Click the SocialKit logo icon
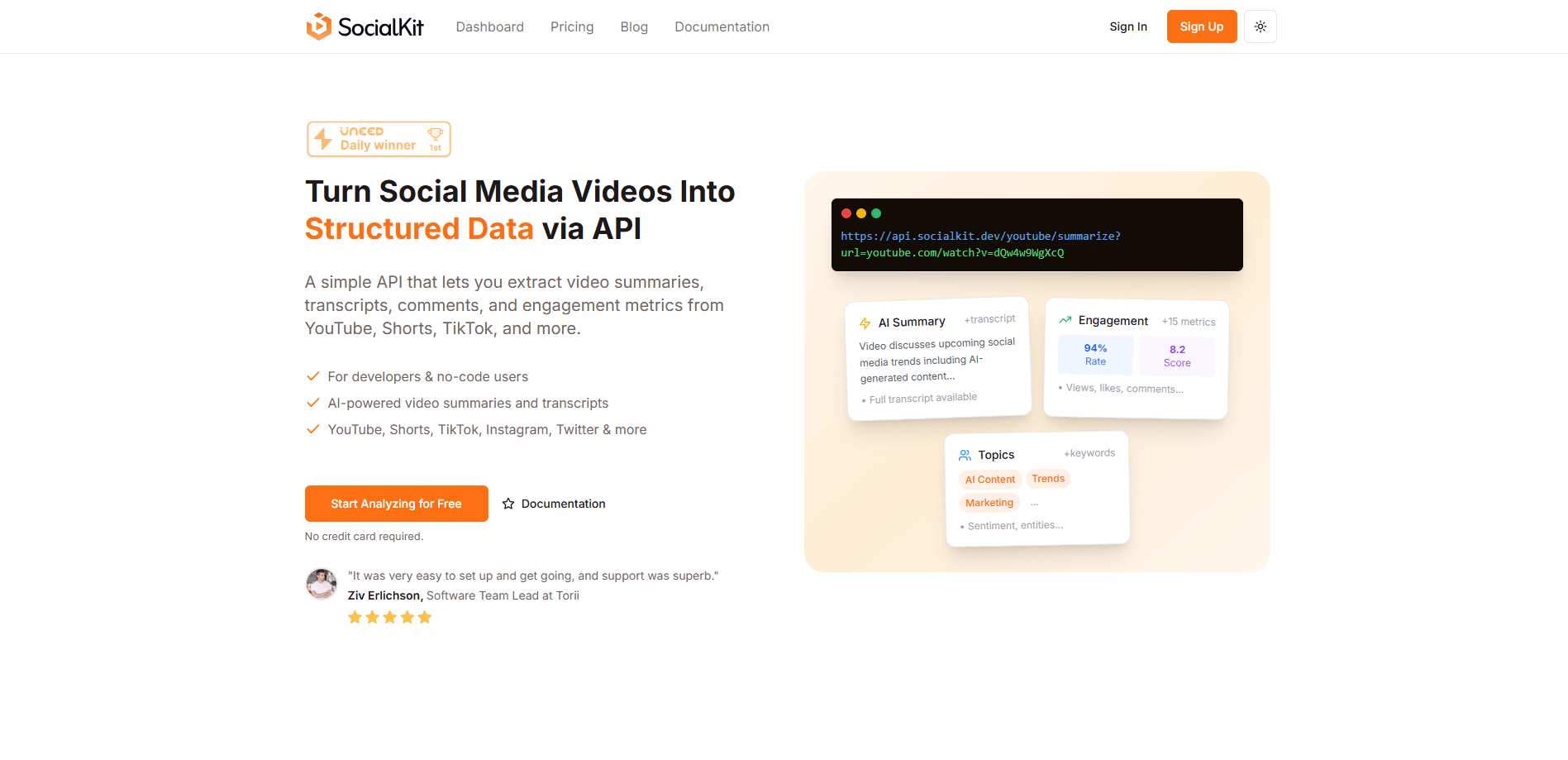 click(318, 26)
